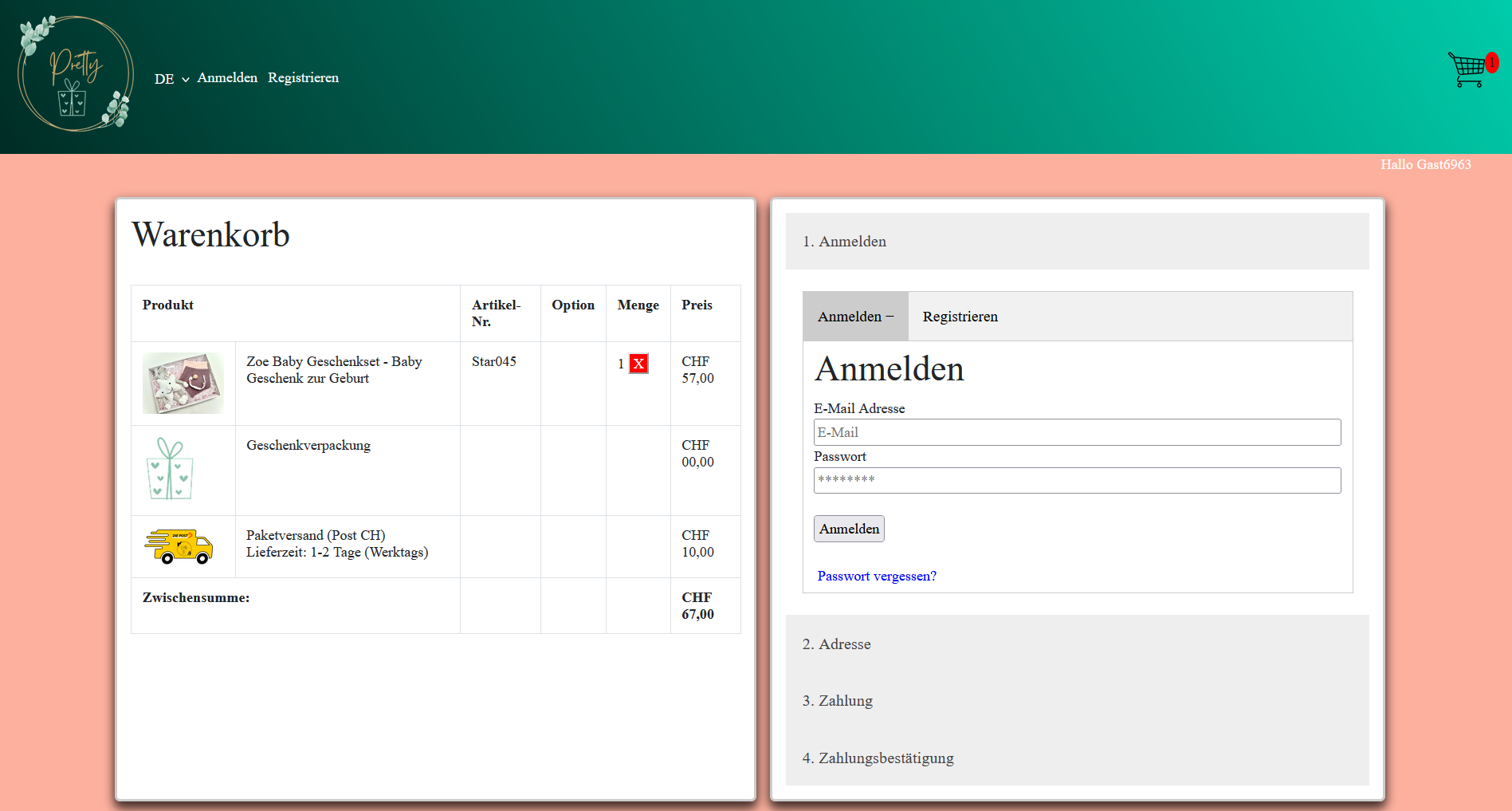Expand the 4. Zahlungsbestätigung section
Image resolution: width=1512 pixels, height=811 pixels.
[x=877, y=758]
